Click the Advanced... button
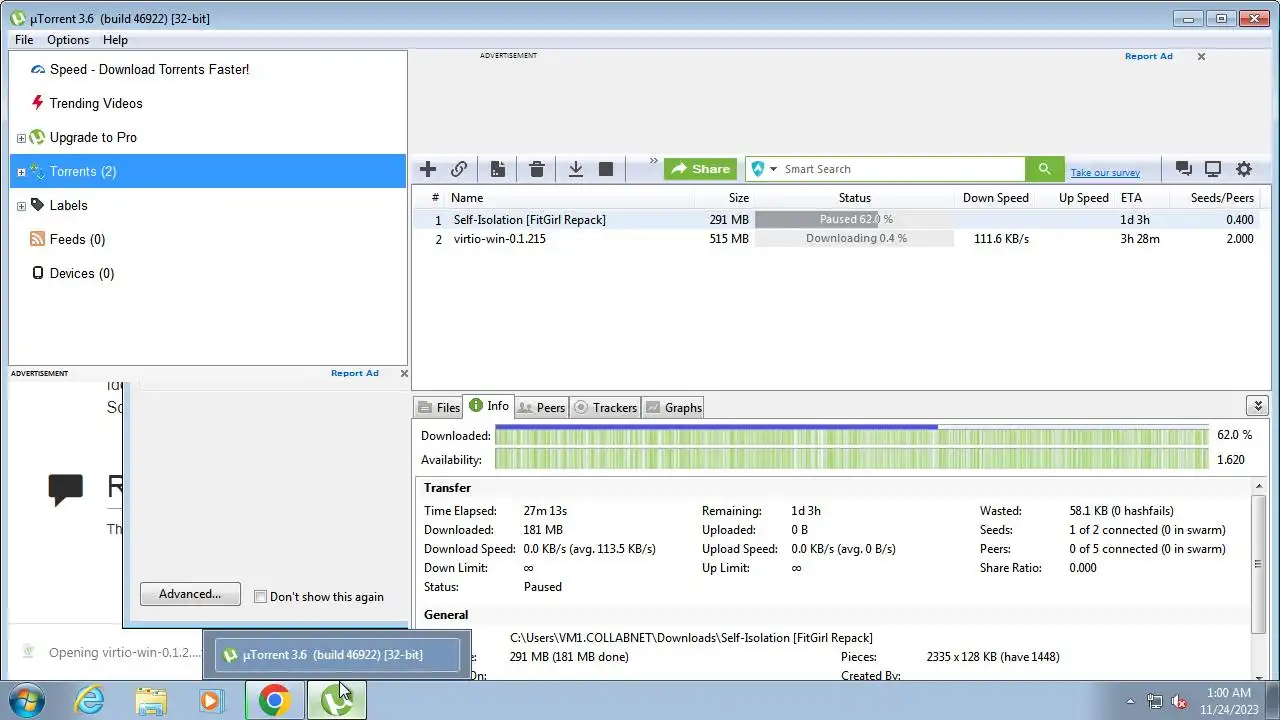This screenshot has height=720, width=1280. [x=190, y=594]
